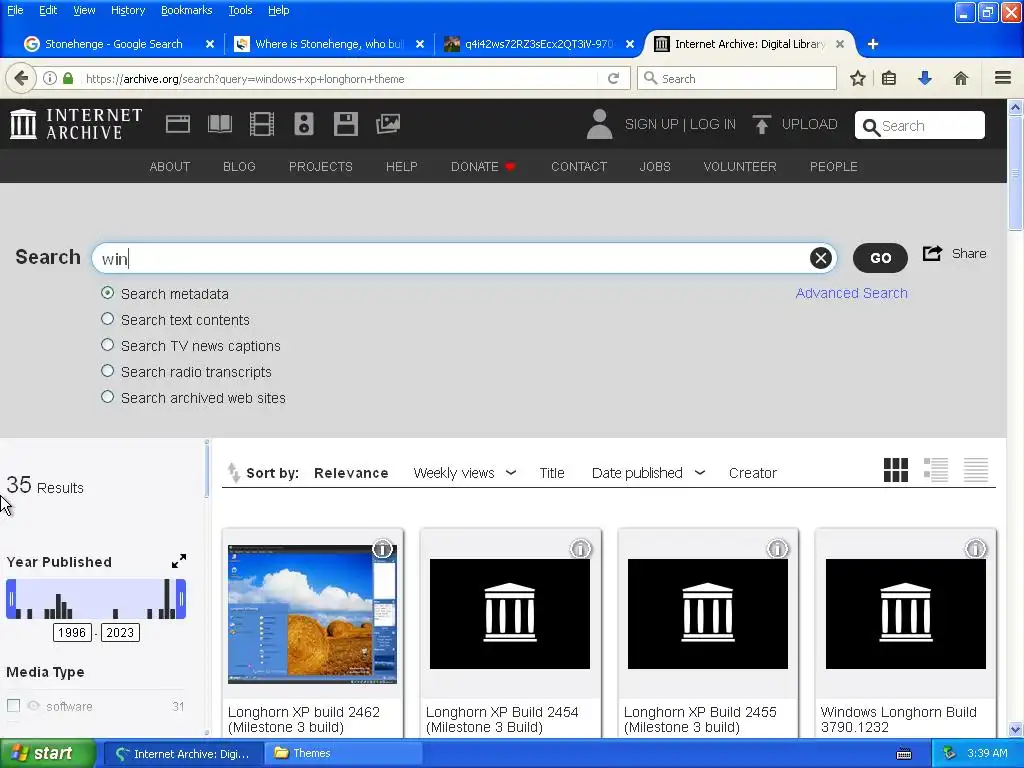
Task: Click the SIGN UP link
Action: click(651, 124)
